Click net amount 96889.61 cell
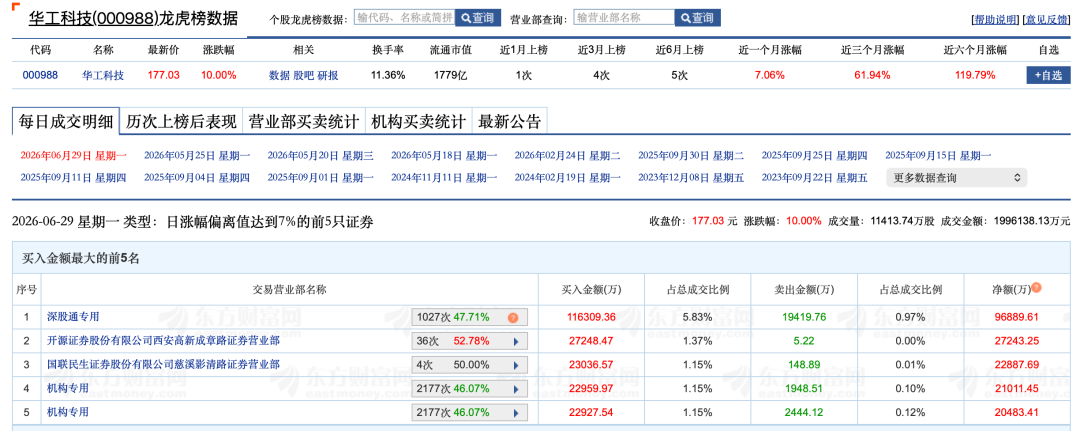This screenshot has width=1080, height=431. [x=1016, y=317]
